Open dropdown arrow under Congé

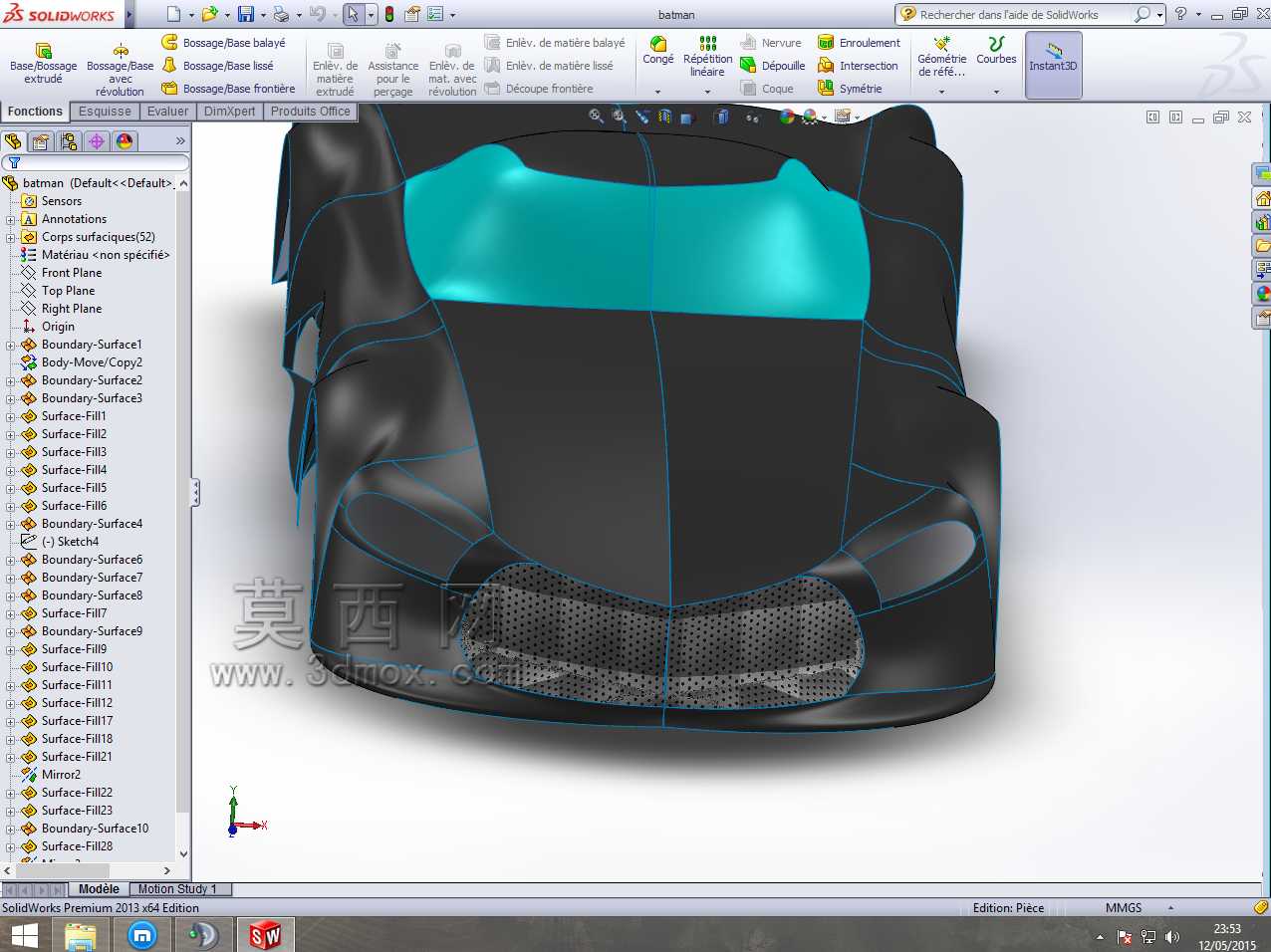657,92
